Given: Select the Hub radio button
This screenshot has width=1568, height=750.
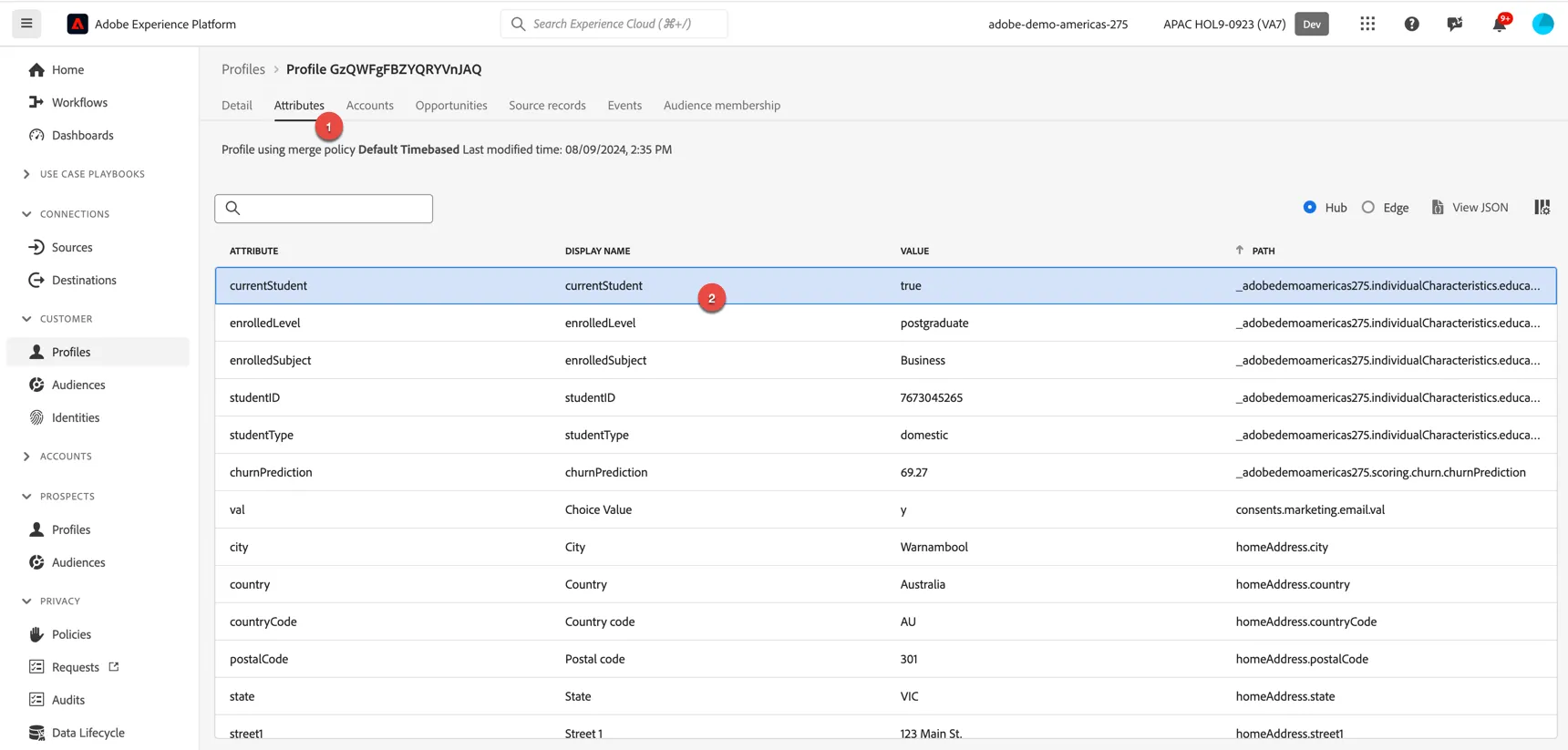Looking at the screenshot, I should click(1310, 208).
